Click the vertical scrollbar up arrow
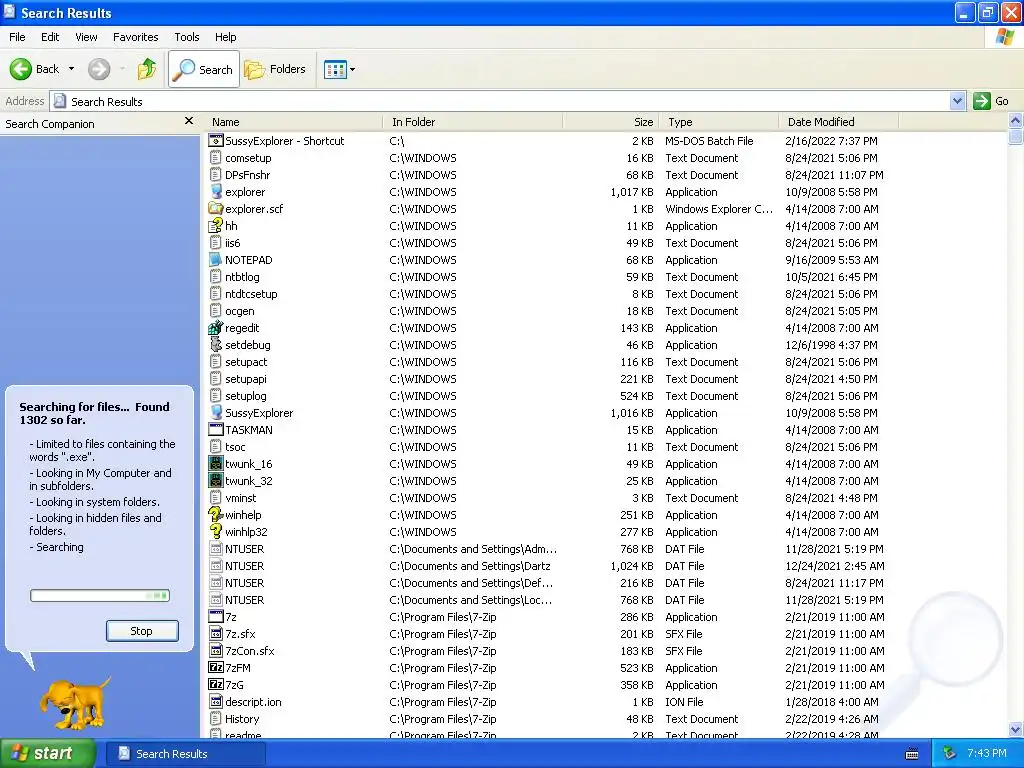Image resolution: width=1024 pixels, height=768 pixels. [x=1015, y=121]
